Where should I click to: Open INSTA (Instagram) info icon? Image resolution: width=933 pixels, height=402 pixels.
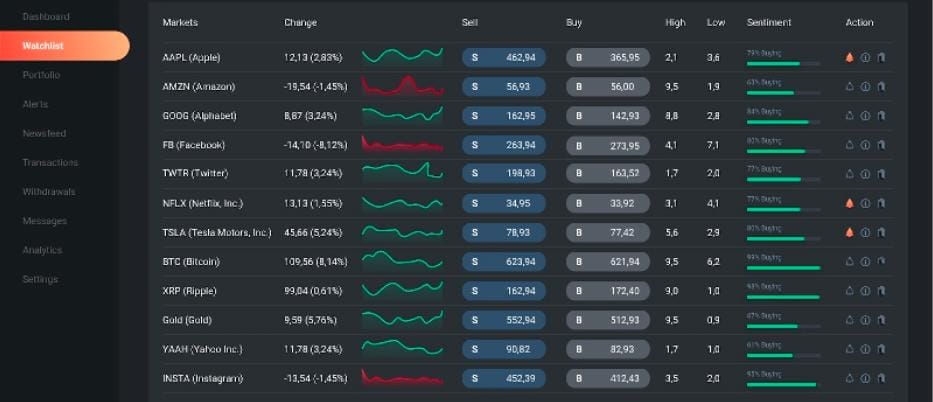coord(865,378)
